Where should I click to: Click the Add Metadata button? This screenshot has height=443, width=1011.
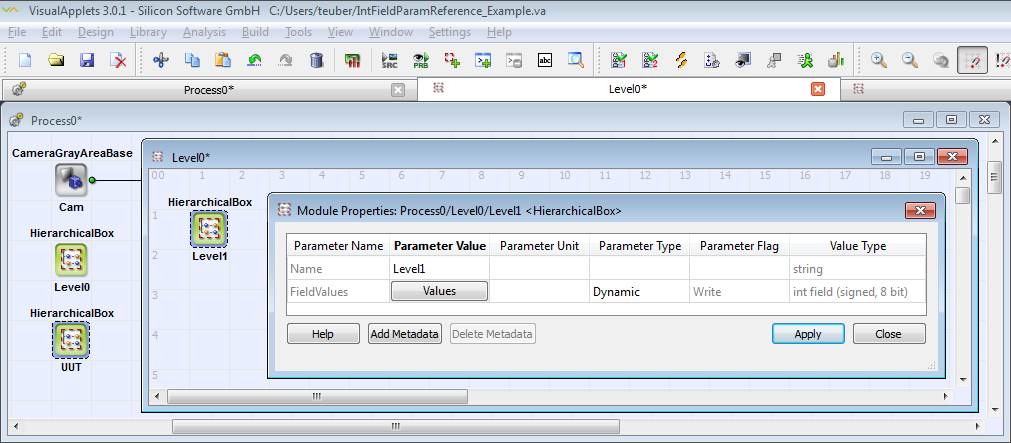(404, 334)
